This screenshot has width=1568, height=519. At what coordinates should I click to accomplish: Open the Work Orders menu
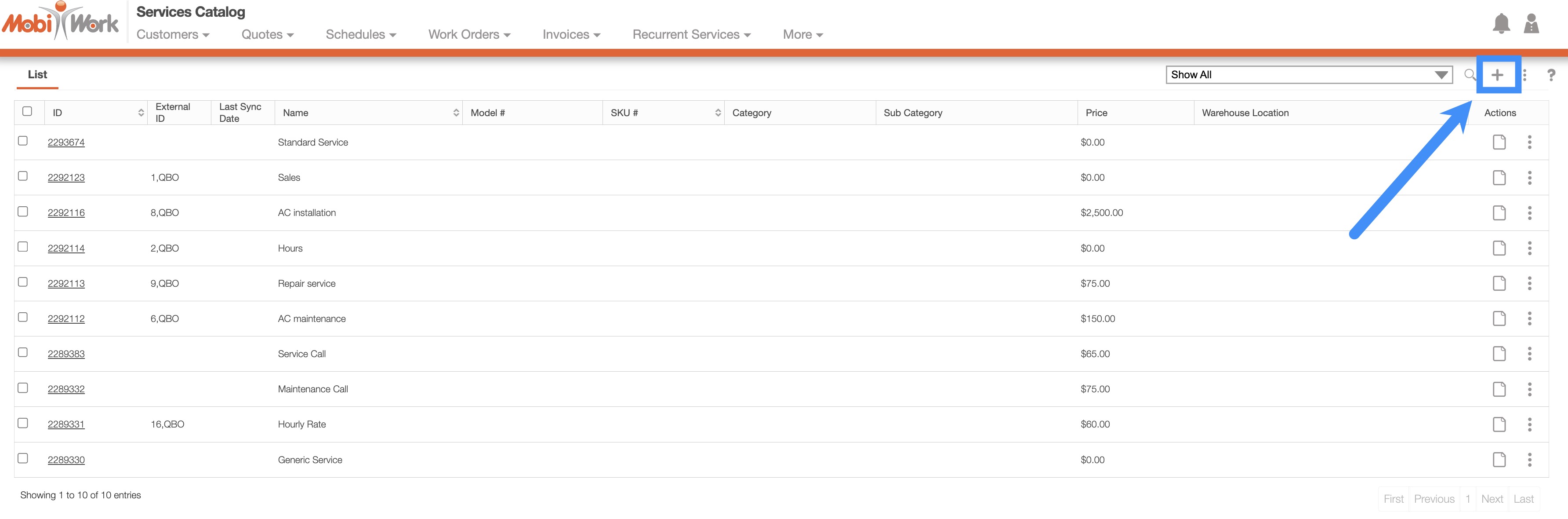469,35
